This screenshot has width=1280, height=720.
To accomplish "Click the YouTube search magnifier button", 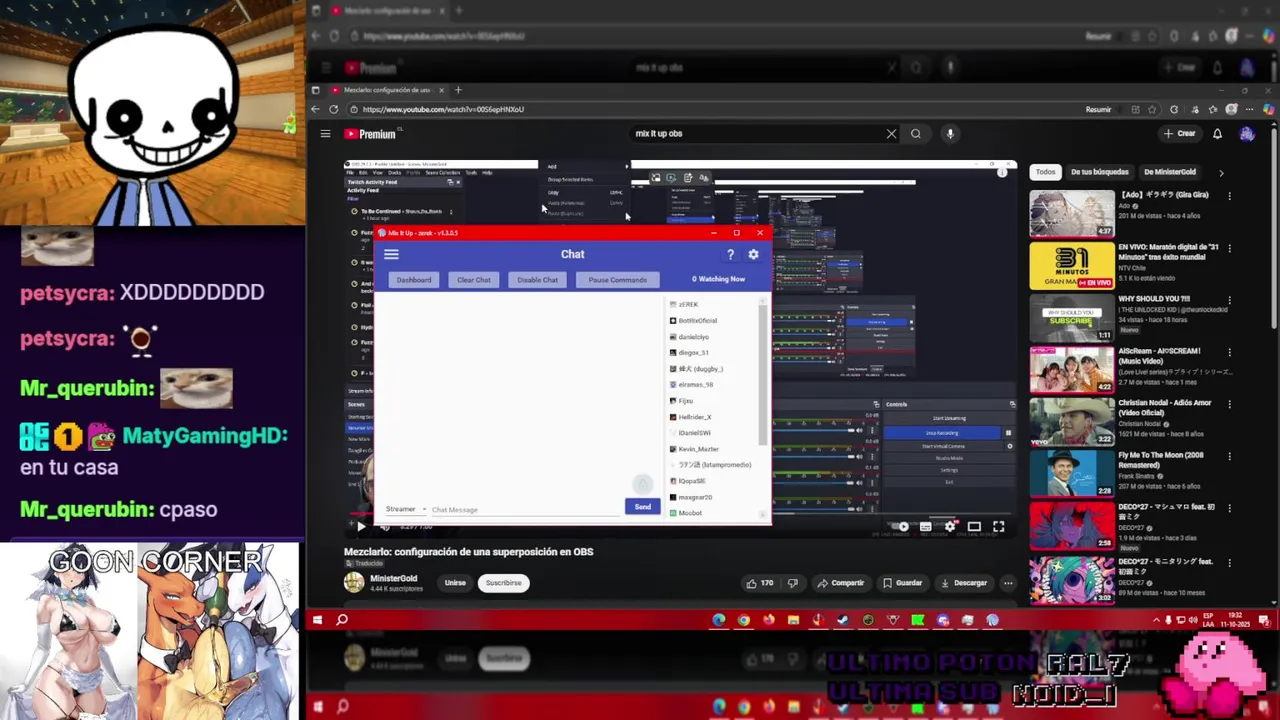I will point(915,133).
